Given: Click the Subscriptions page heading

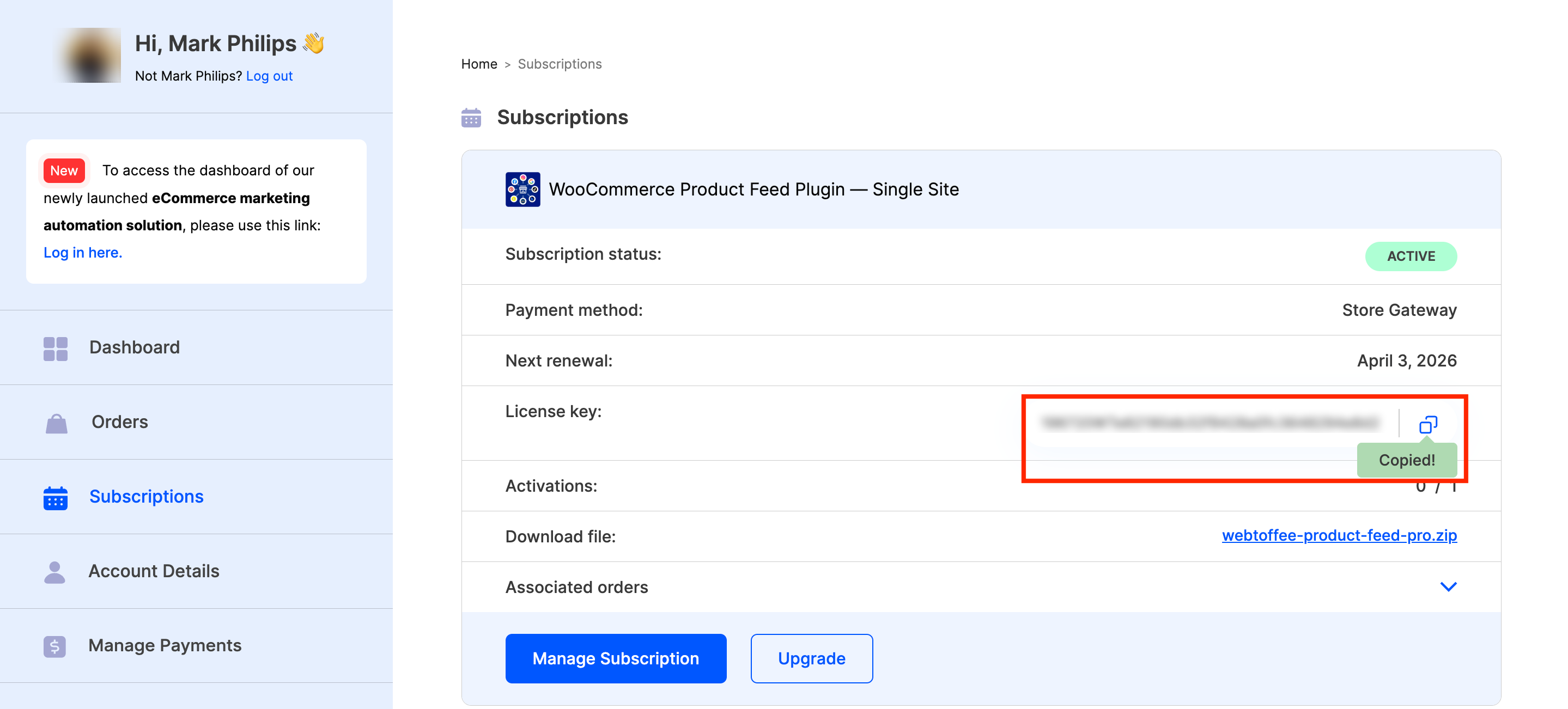Looking at the screenshot, I should (562, 118).
